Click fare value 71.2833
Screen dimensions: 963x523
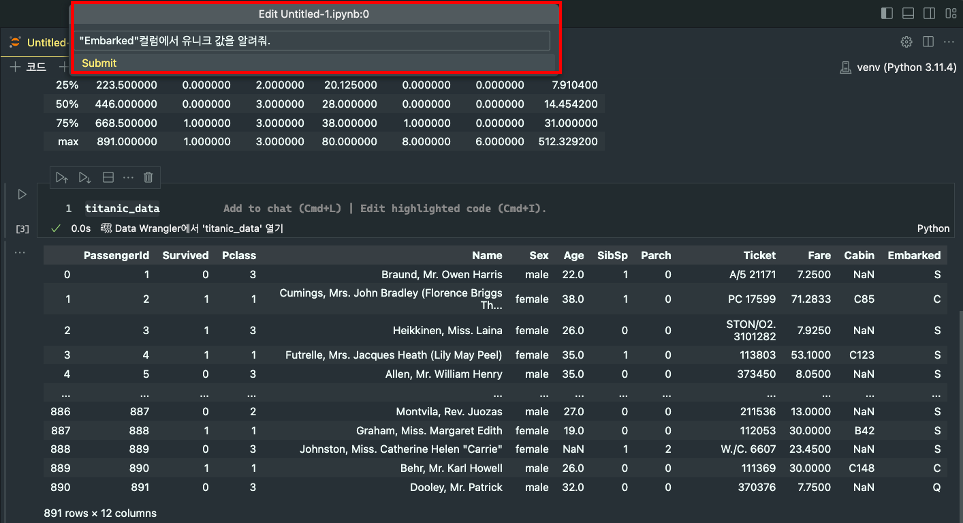tap(811, 299)
